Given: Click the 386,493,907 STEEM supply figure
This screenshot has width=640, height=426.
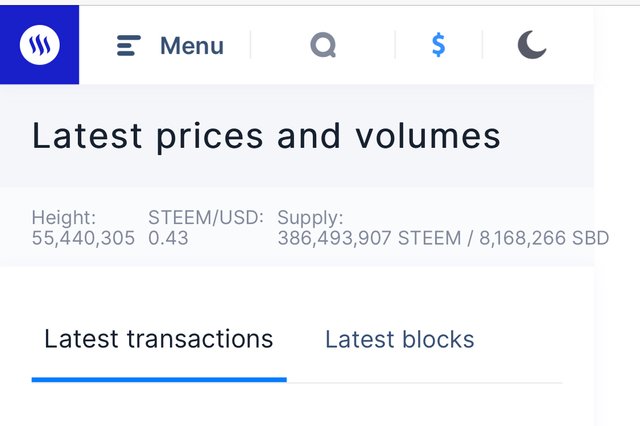Looking at the screenshot, I should [369, 238].
